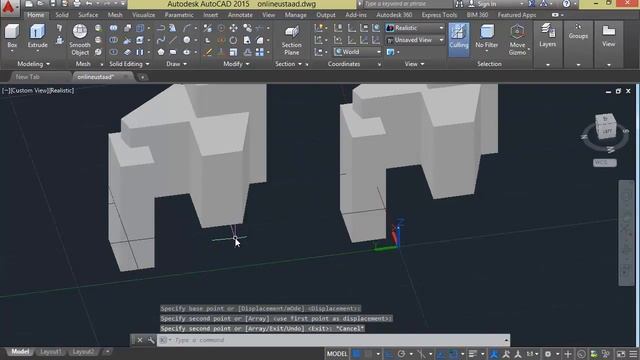Toggle annotation monitor plus icon
640x360 pixels.
pos(568,354)
